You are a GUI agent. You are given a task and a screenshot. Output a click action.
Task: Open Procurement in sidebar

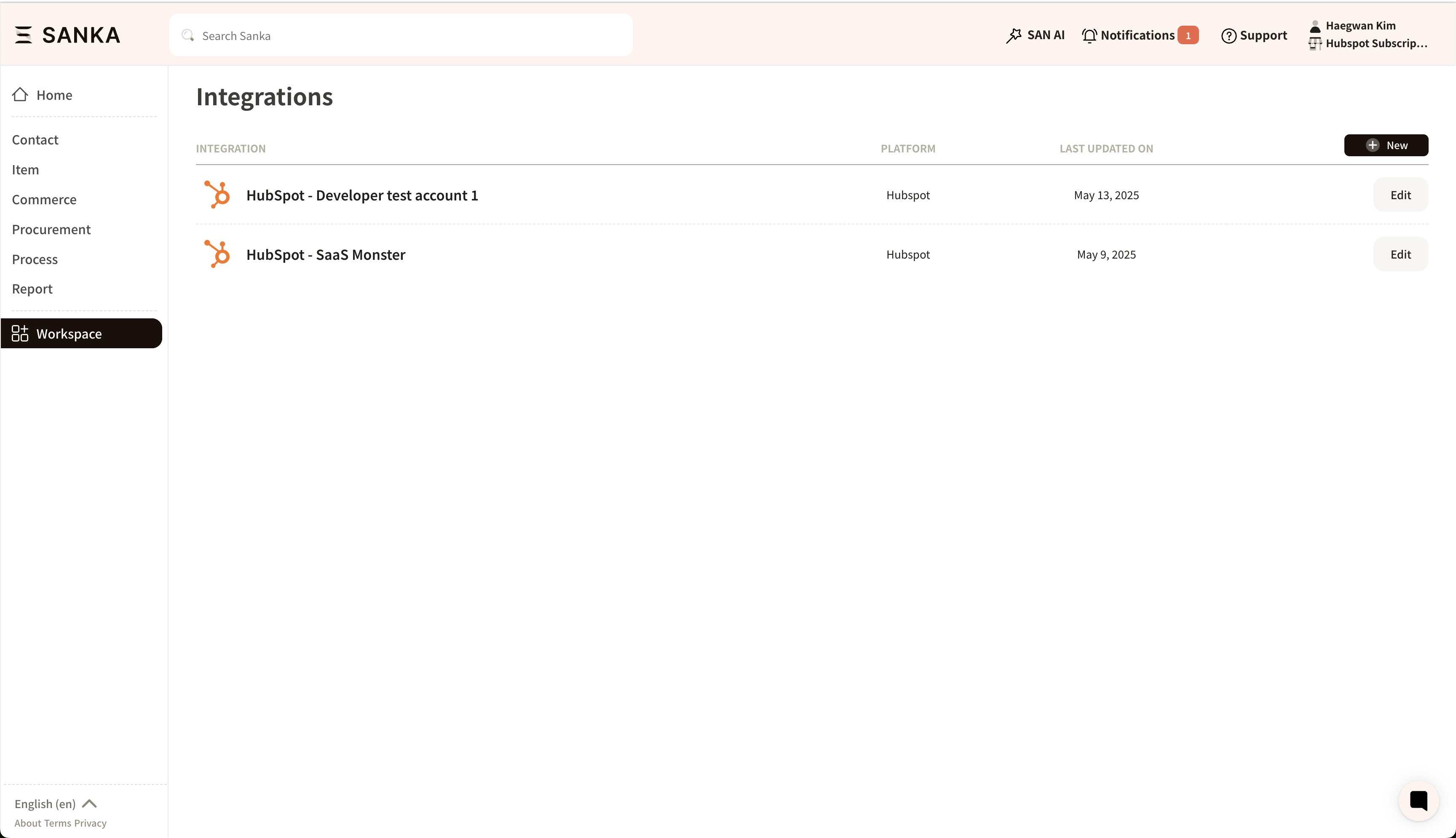pos(51,230)
